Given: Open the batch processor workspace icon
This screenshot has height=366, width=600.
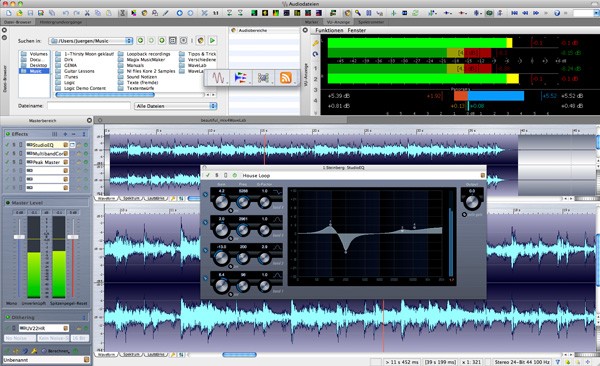Looking at the screenshot, I should point(263,78).
